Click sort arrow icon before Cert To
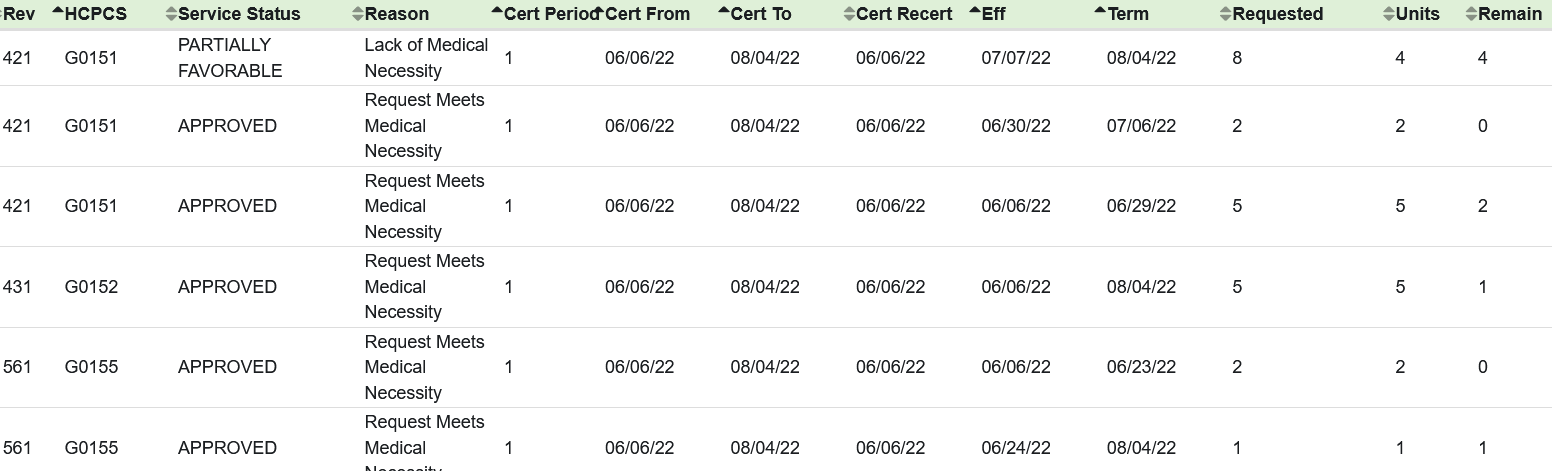This screenshot has height=471, width=1552. [x=724, y=11]
